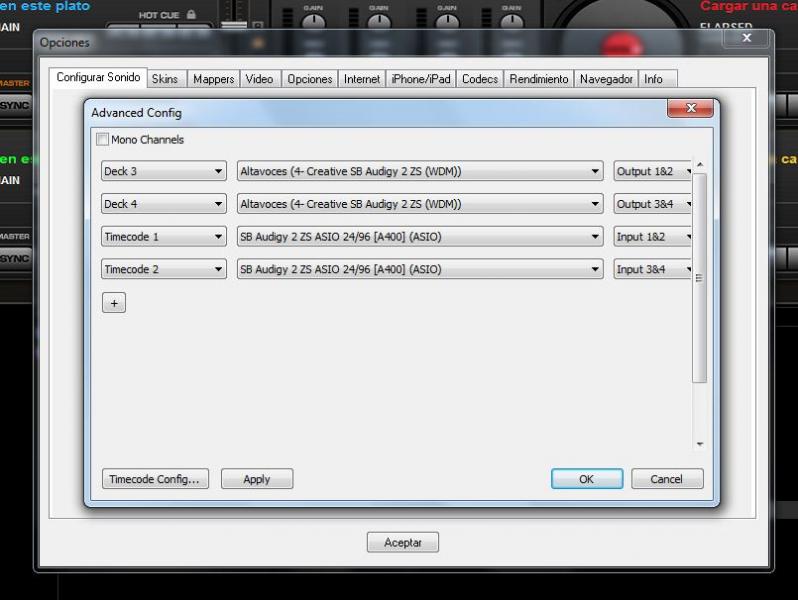Switch to the Configurar Sonido tab
Viewport: 798px width, 600px height.
[x=98, y=77]
